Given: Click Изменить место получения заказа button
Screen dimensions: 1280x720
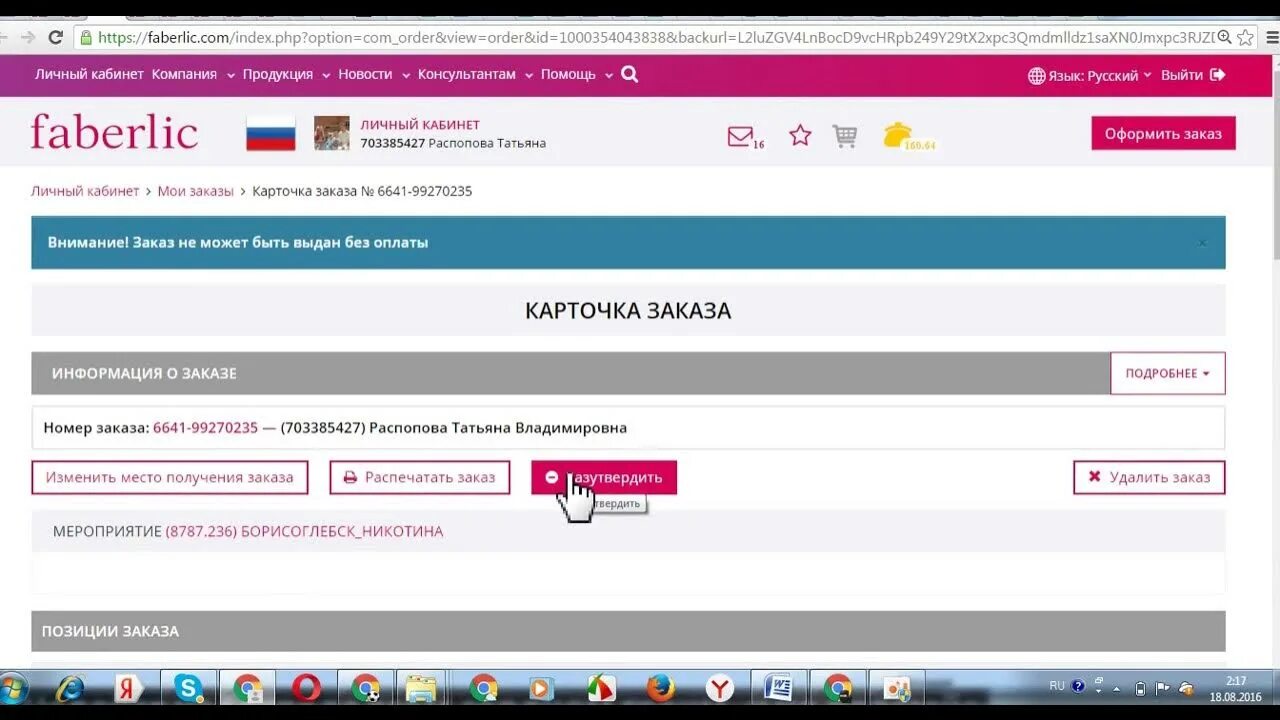Looking at the screenshot, I should point(170,477).
